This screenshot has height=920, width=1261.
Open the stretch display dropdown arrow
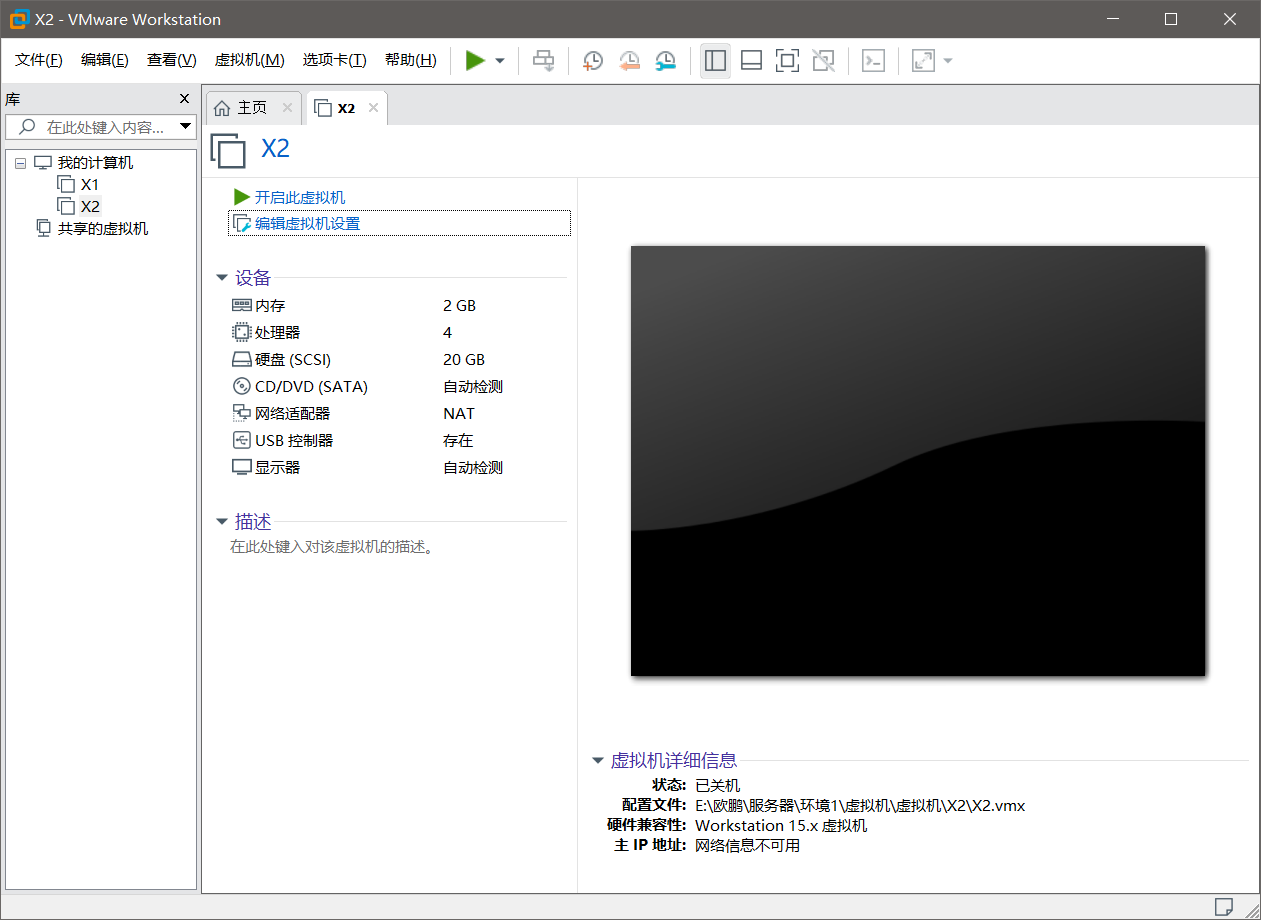click(948, 61)
